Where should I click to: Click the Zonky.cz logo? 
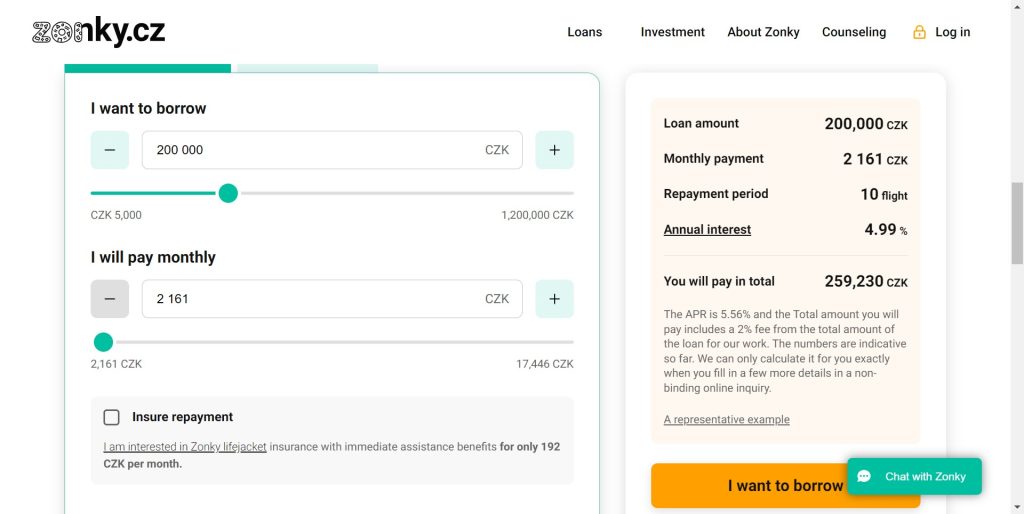tap(98, 32)
